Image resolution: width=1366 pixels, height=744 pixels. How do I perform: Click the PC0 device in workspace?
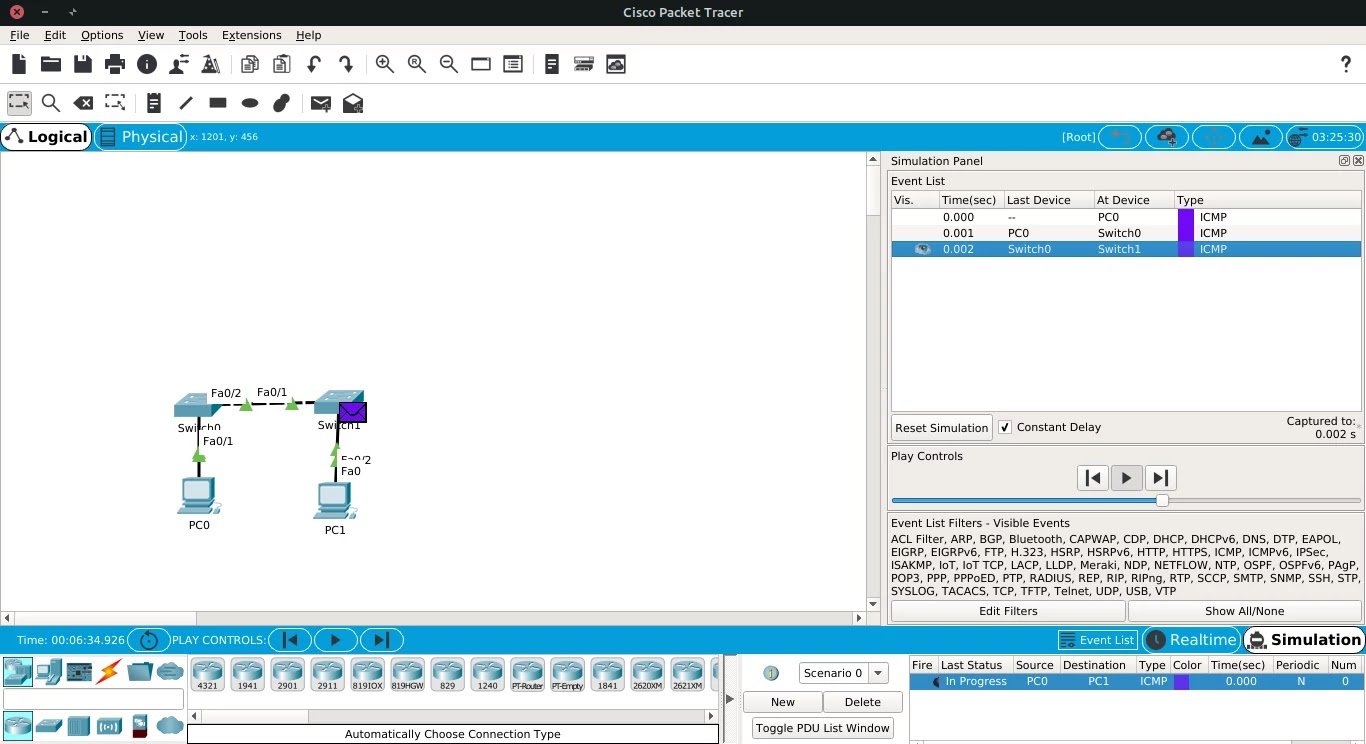click(198, 496)
